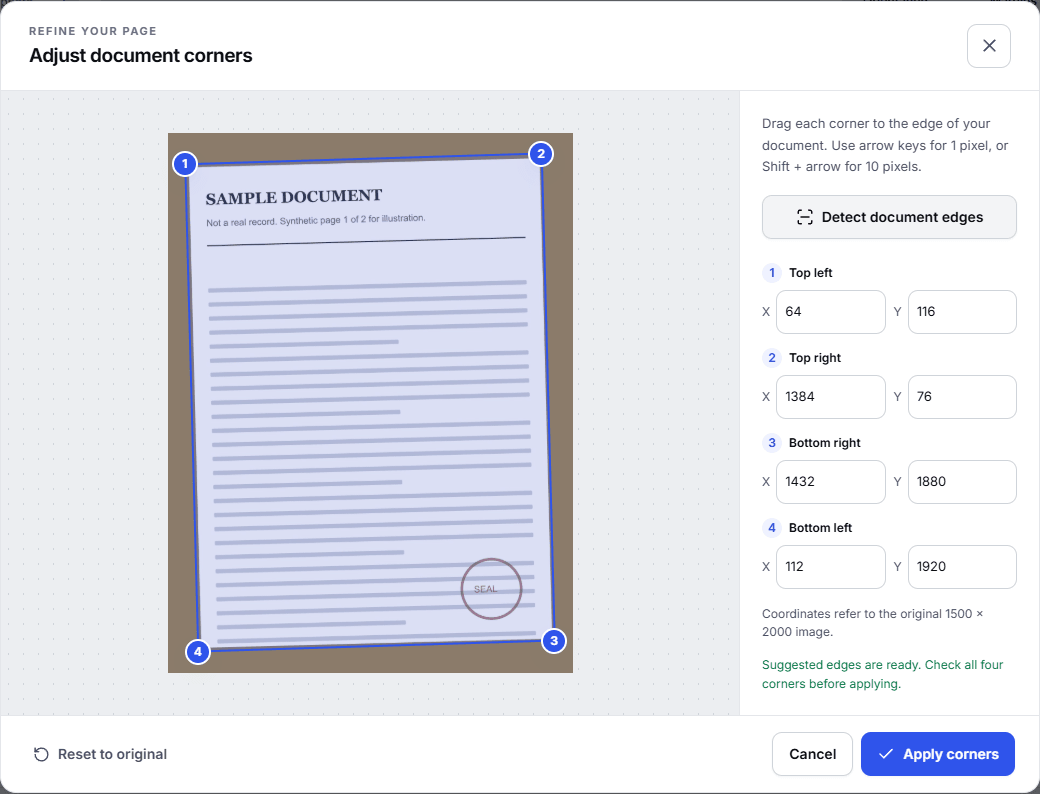Select corner handle 2 at top right

pos(541,154)
